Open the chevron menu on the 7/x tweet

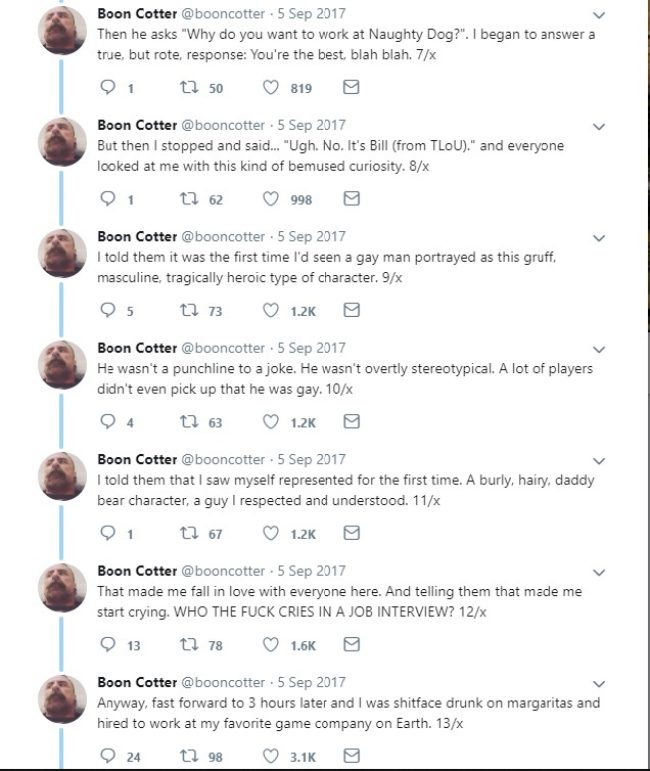(x=599, y=15)
